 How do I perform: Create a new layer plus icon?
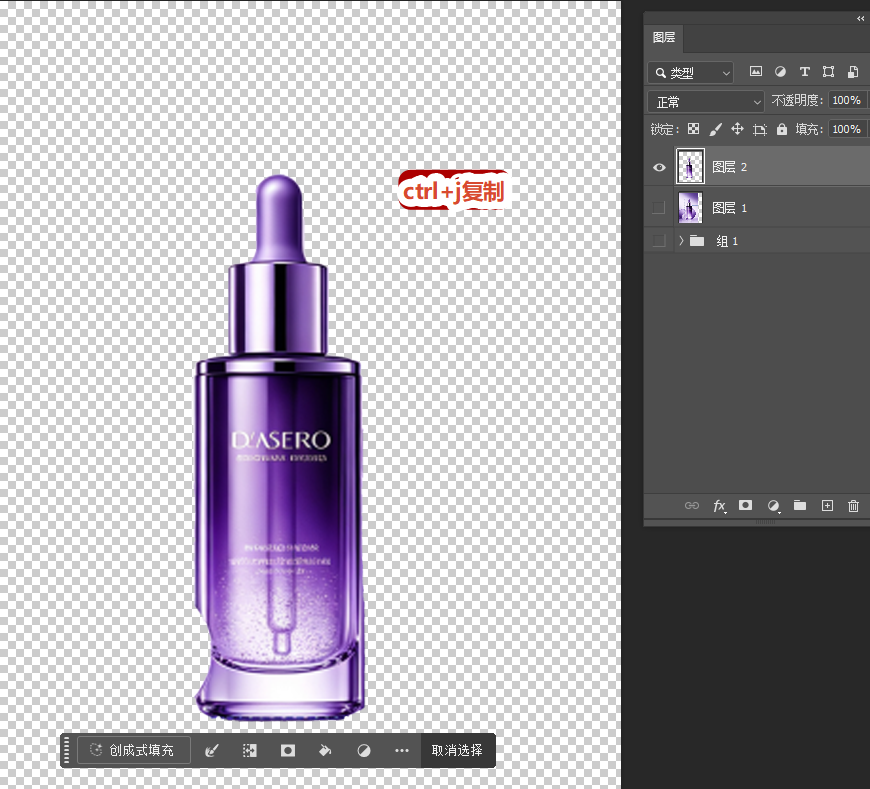(827, 505)
